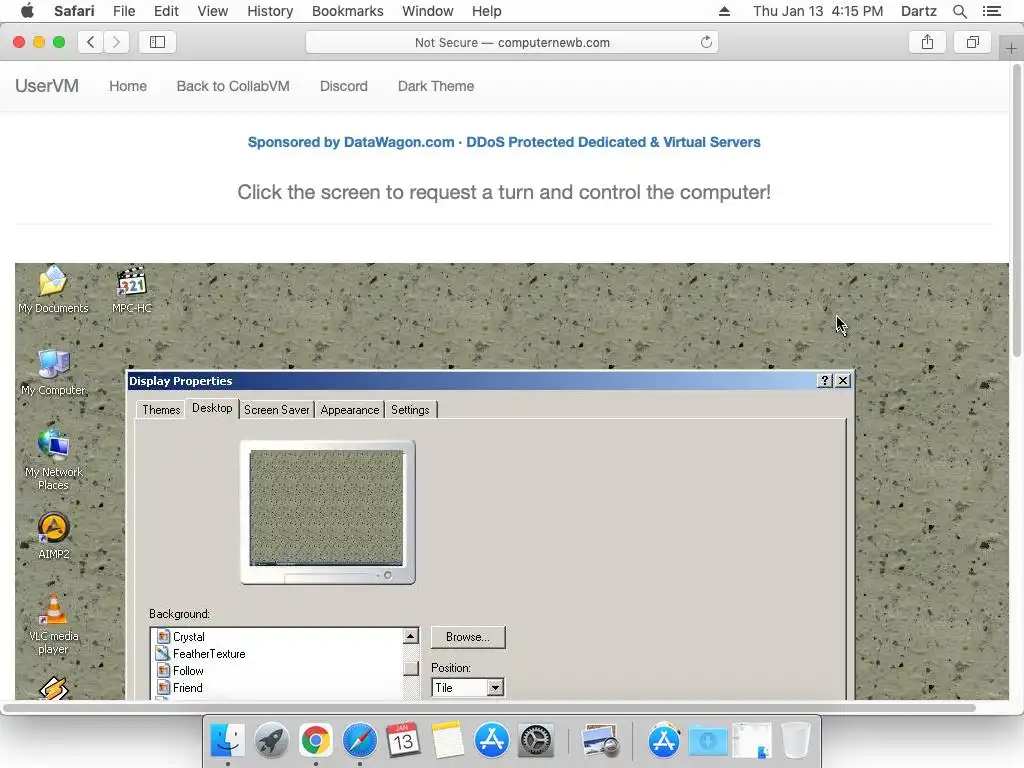Select Crystal in the Background list
1024x768 pixels.
[x=189, y=637]
